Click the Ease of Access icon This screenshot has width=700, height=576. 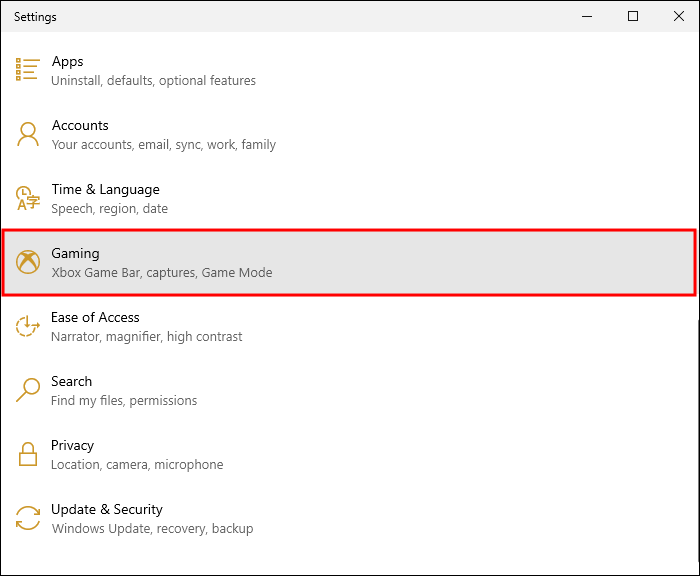[27, 326]
